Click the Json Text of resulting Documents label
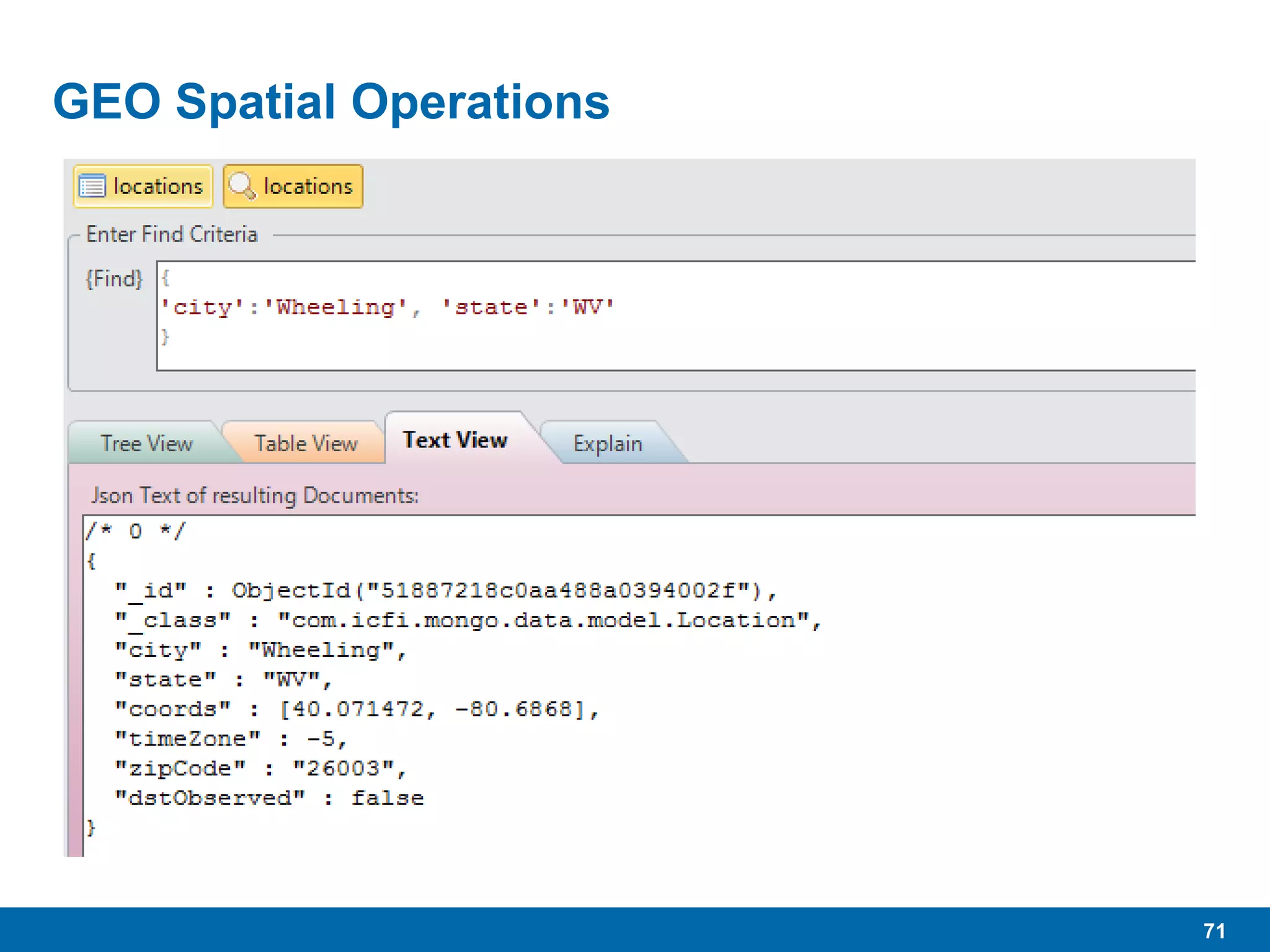1270x952 pixels. tap(255, 496)
